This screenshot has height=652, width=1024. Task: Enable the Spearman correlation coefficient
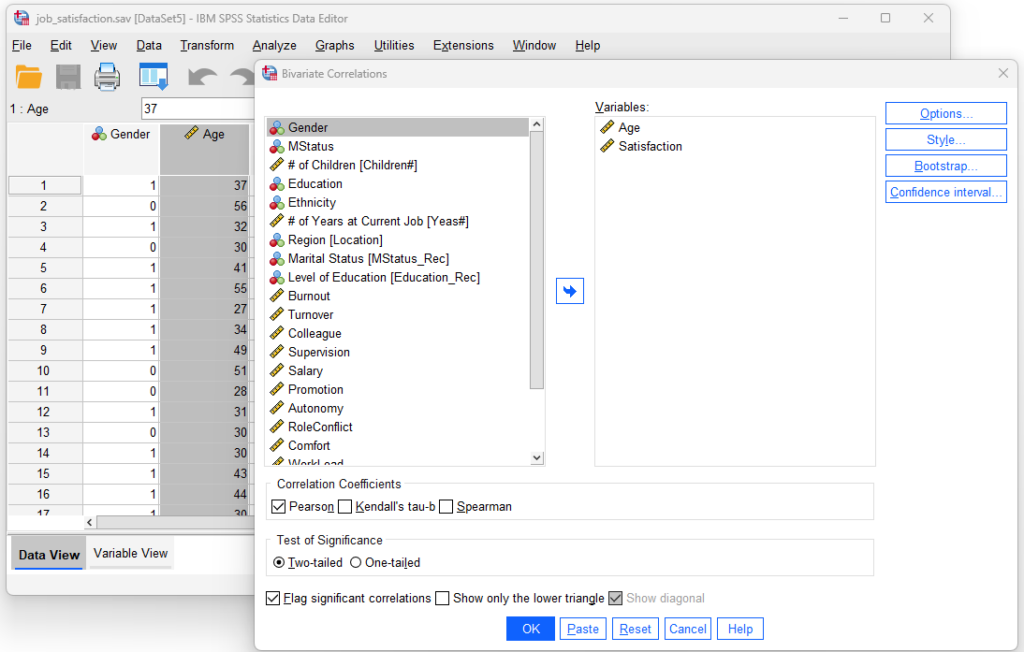pyautogui.click(x=445, y=506)
